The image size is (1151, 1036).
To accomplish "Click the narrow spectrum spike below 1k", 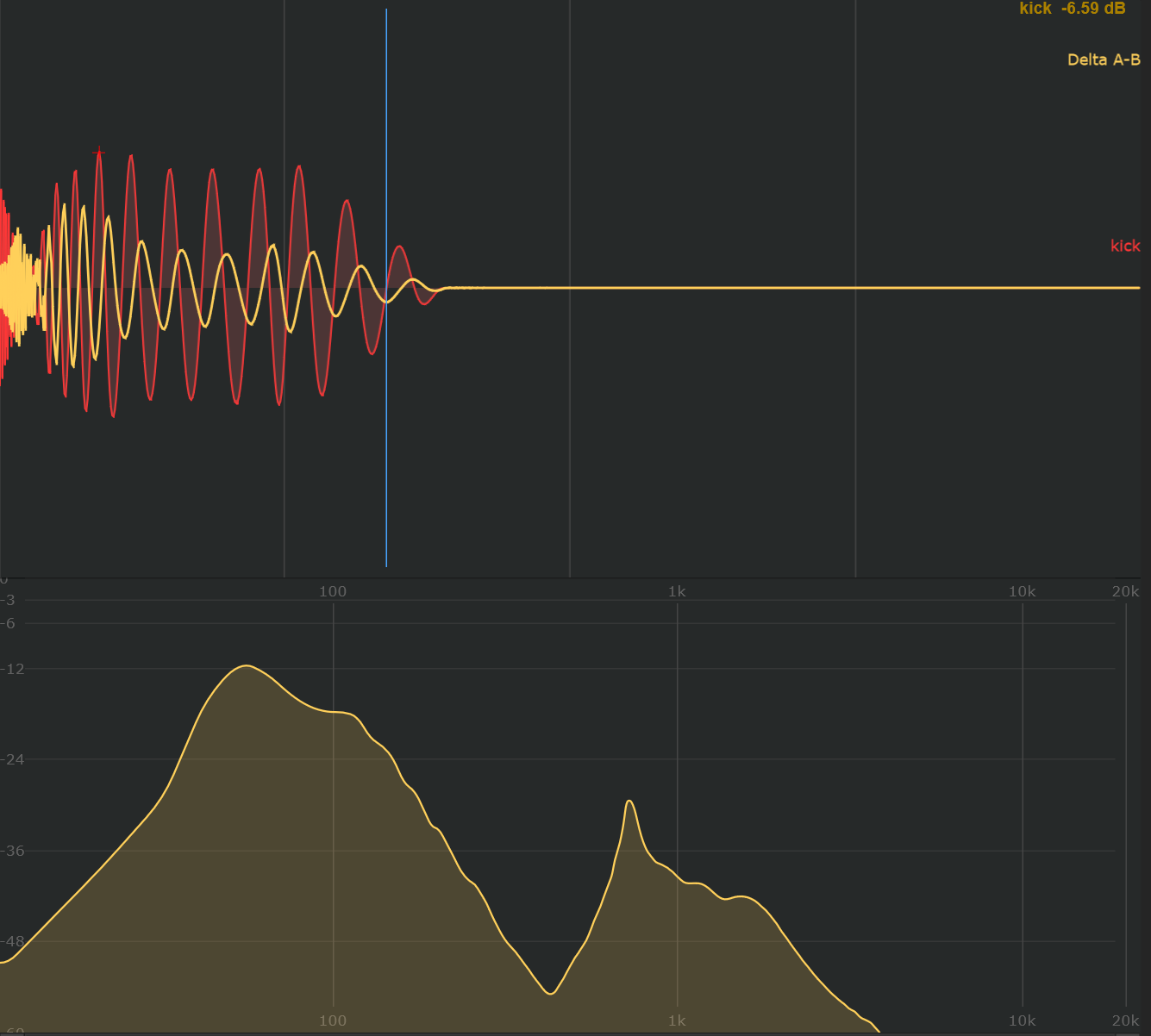I will [x=630, y=802].
